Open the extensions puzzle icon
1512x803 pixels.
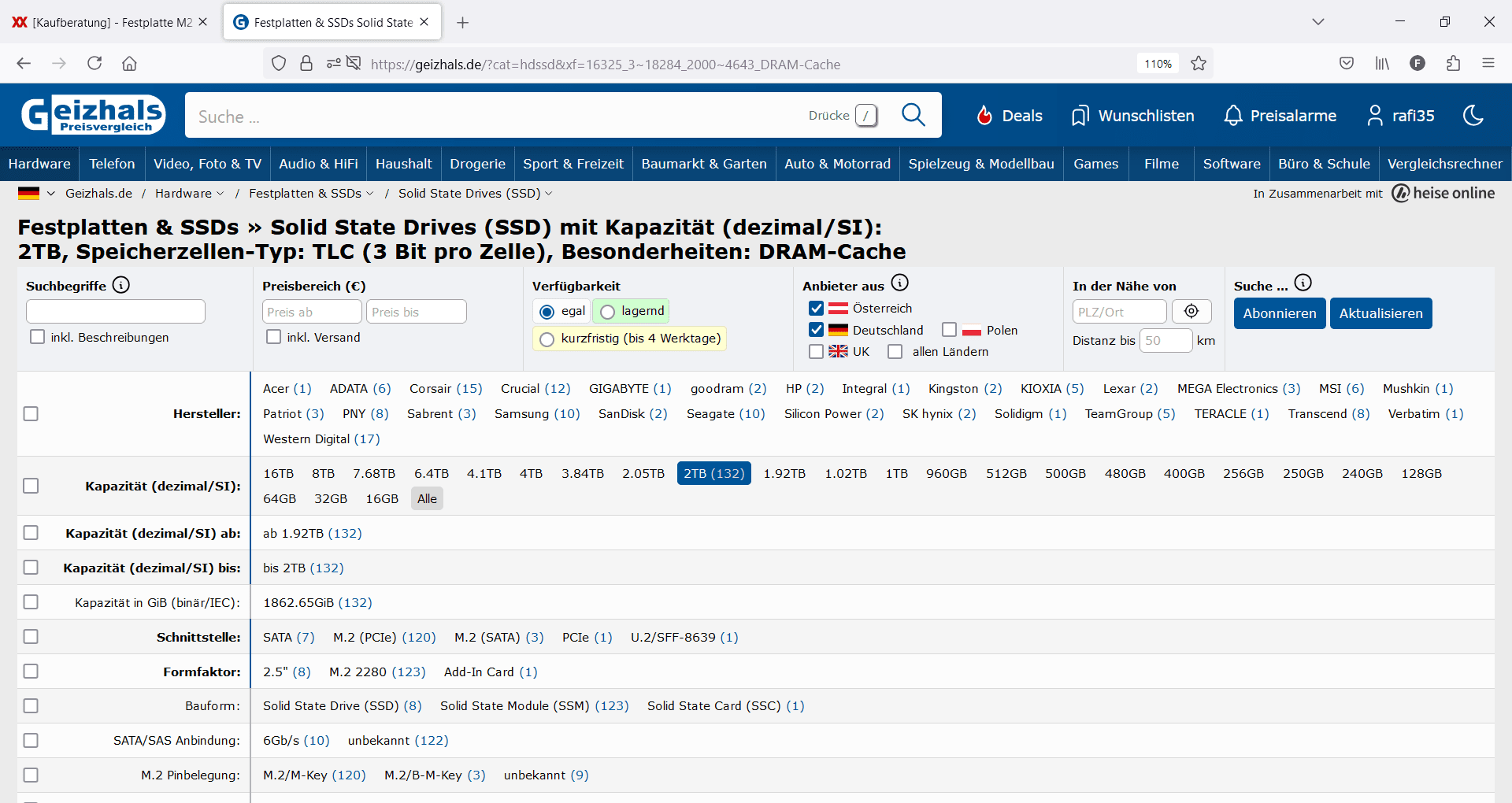point(1453,64)
